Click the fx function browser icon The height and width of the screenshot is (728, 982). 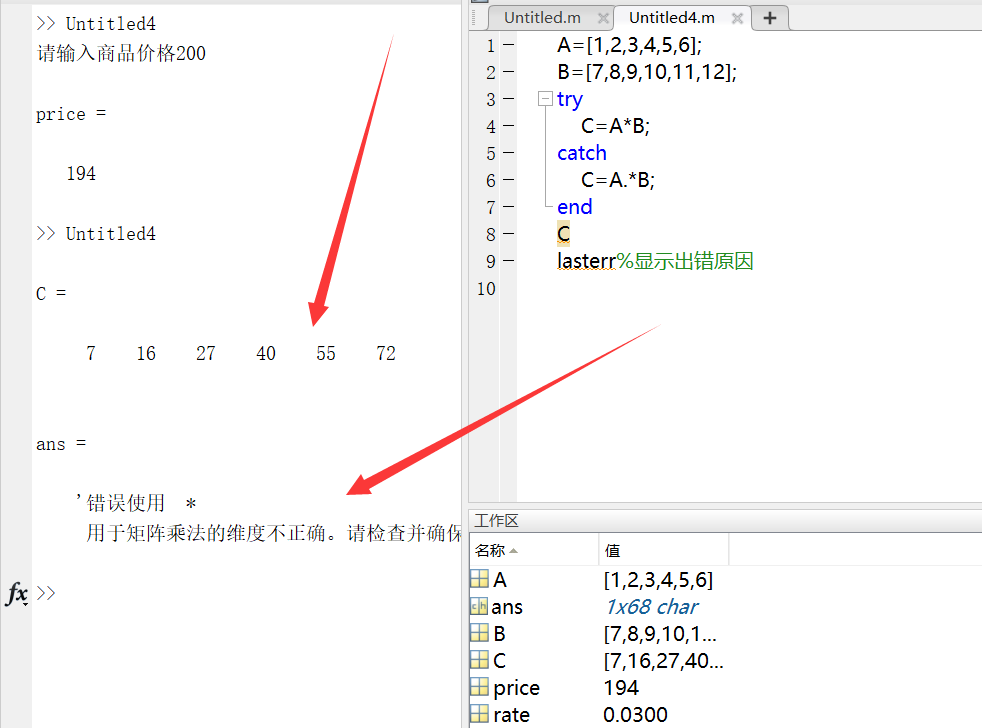[17, 593]
